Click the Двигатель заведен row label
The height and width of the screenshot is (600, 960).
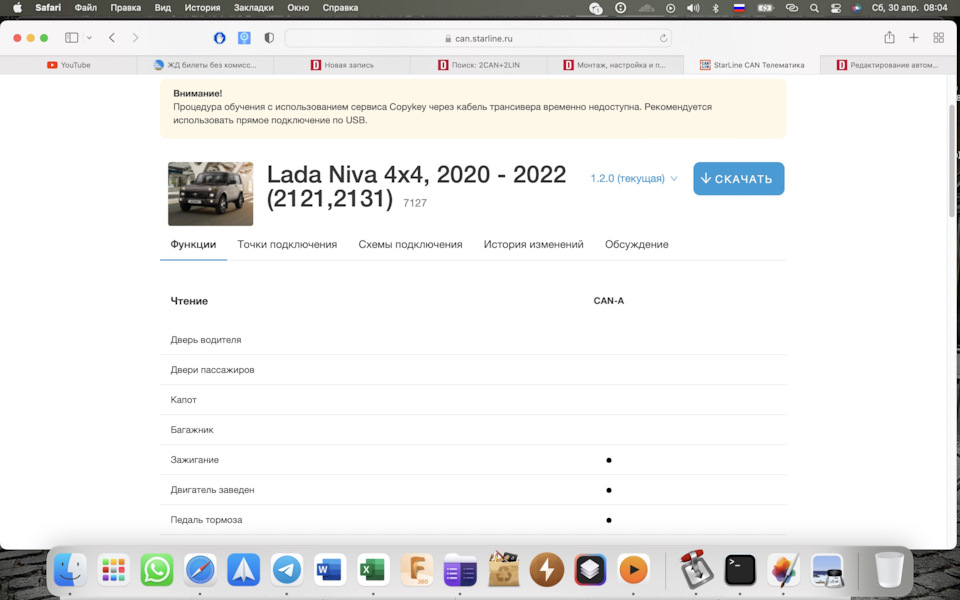[212, 490]
